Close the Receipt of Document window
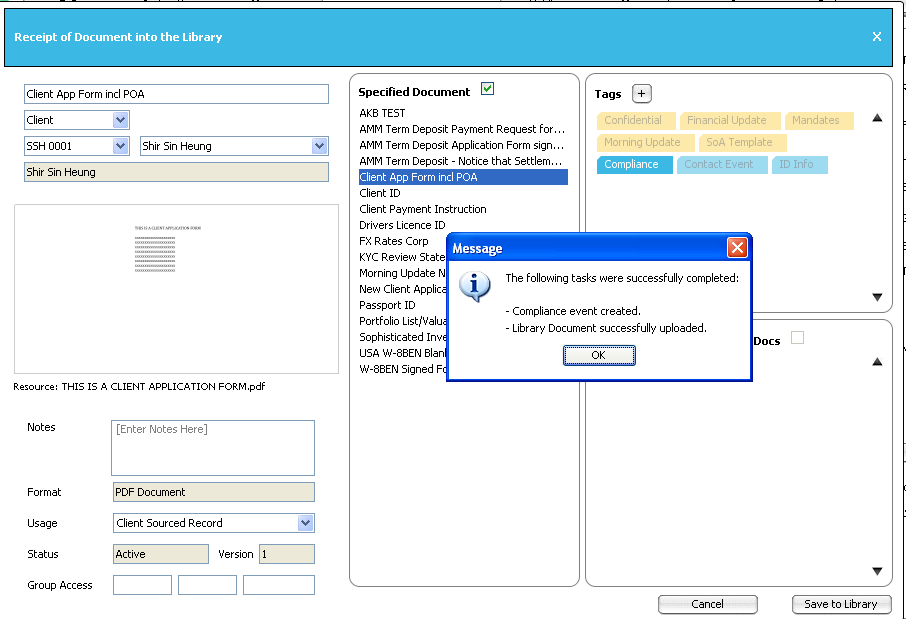Image resolution: width=906 pixels, height=619 pixels. [877, 37]
